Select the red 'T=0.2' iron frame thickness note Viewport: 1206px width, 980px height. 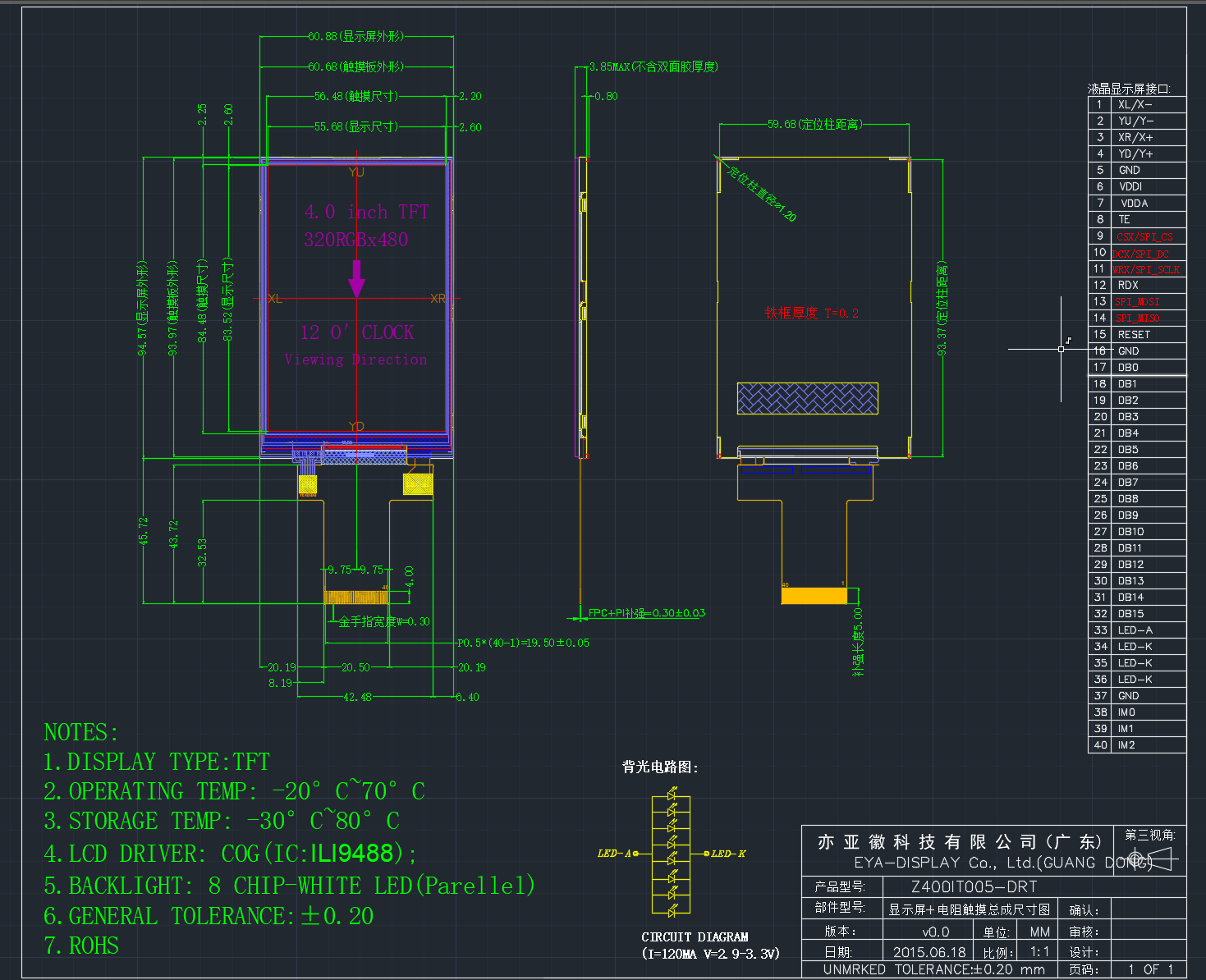812,313
